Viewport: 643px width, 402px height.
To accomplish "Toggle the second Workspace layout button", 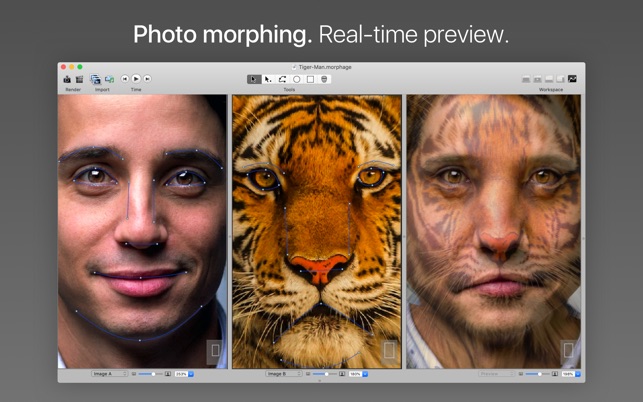I will pos(537,79).
